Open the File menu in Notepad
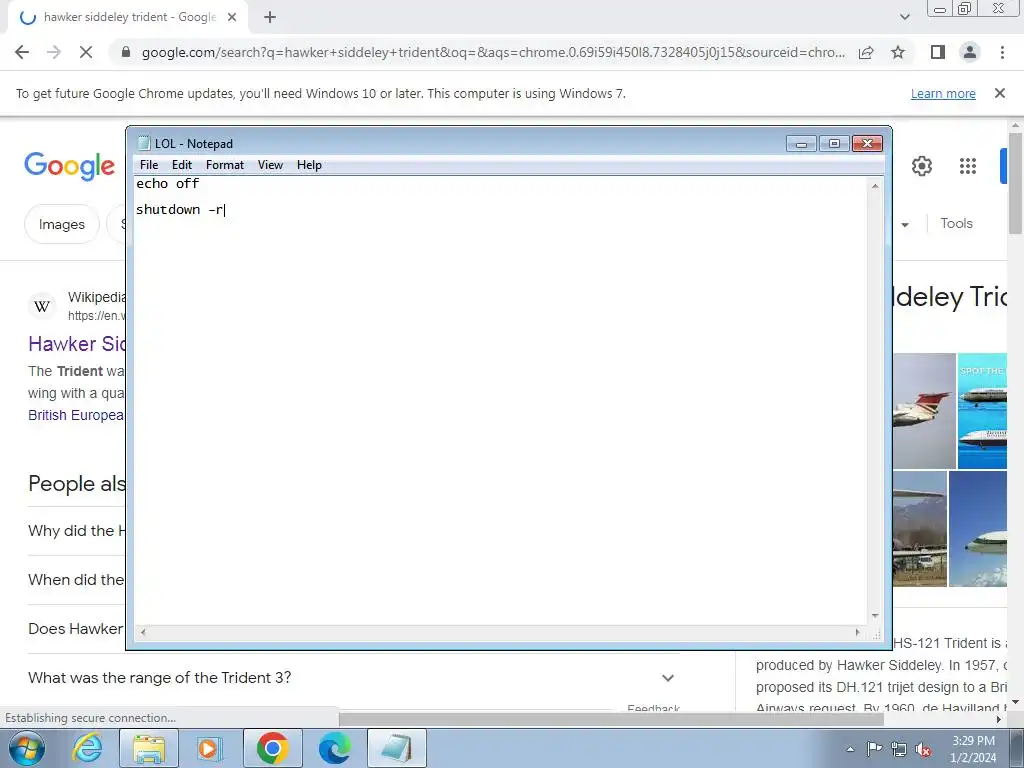This screenshot has width=1024, height=768. pos(149,165)
